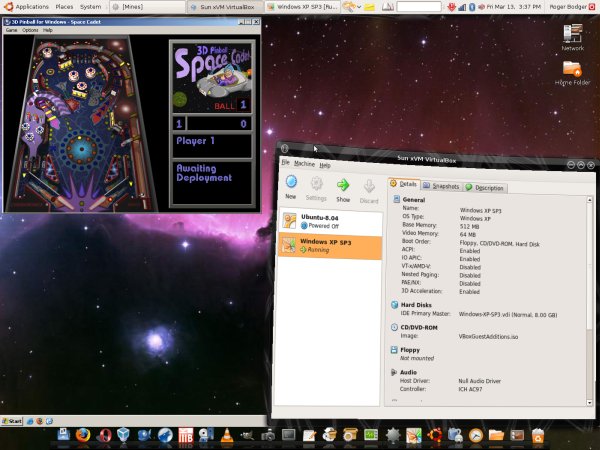Select the Ubuntu-8.04 virtual machine
This screenshot has height=450, width=600.
point(331,222)
